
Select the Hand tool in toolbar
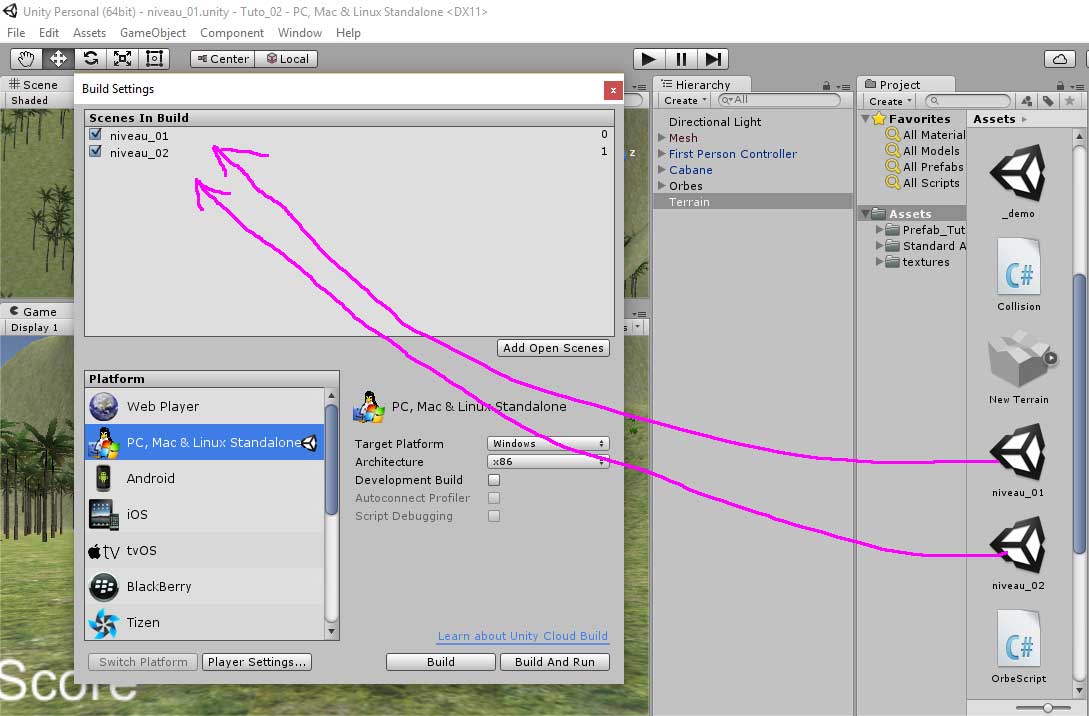[x=26, y=58]
